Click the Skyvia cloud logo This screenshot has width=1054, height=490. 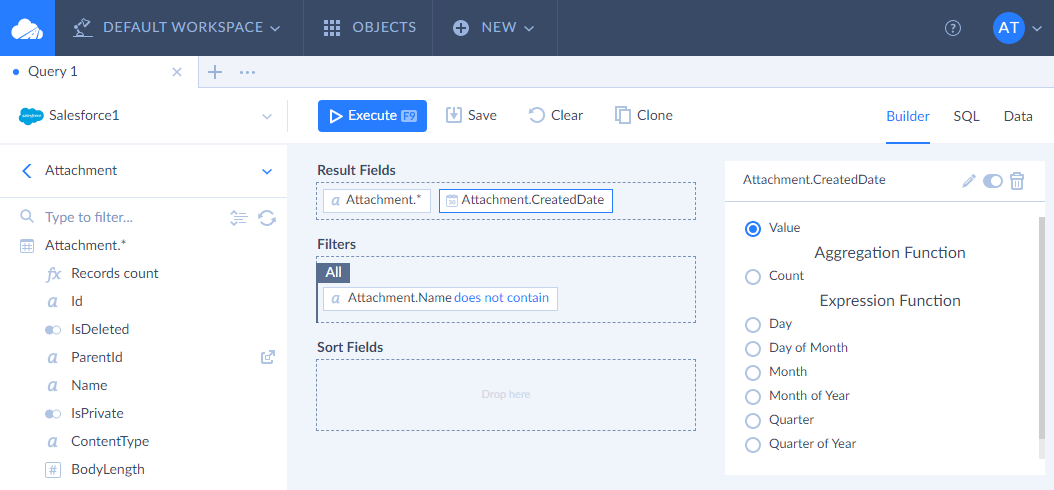(x=27, y=28)
